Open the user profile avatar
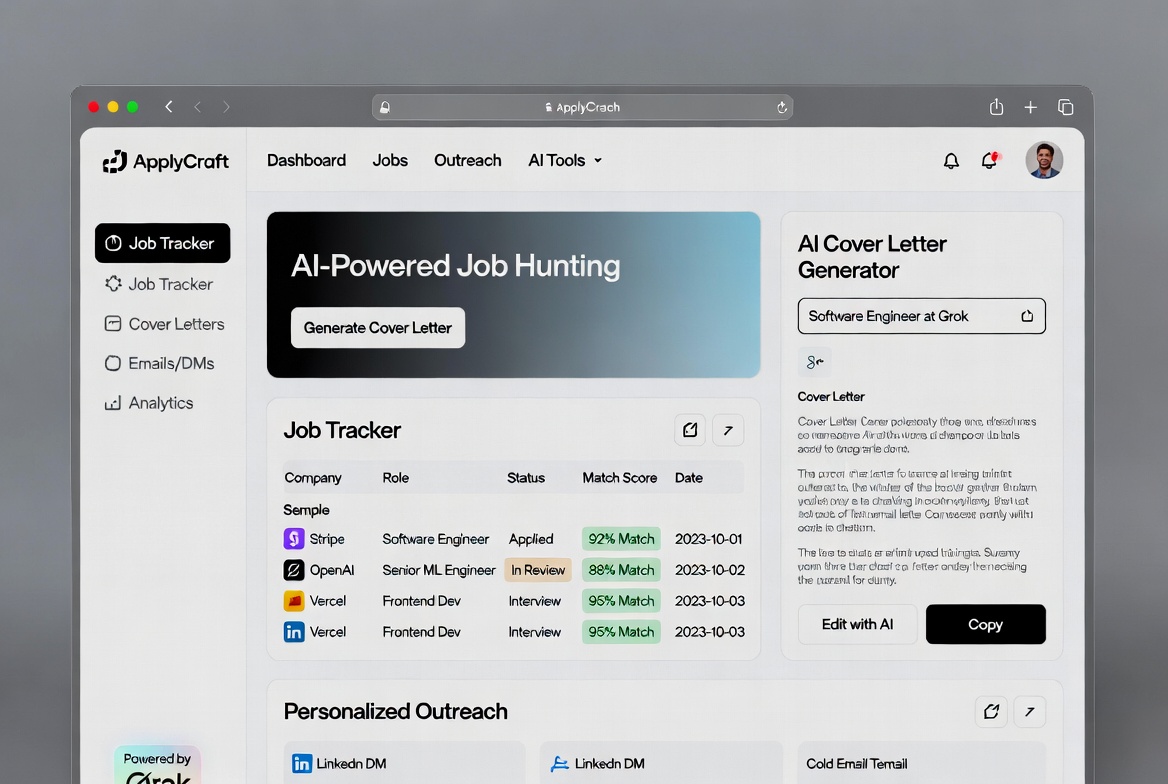This screenshot has height=784, width=1168. (x=1044, y=160)
